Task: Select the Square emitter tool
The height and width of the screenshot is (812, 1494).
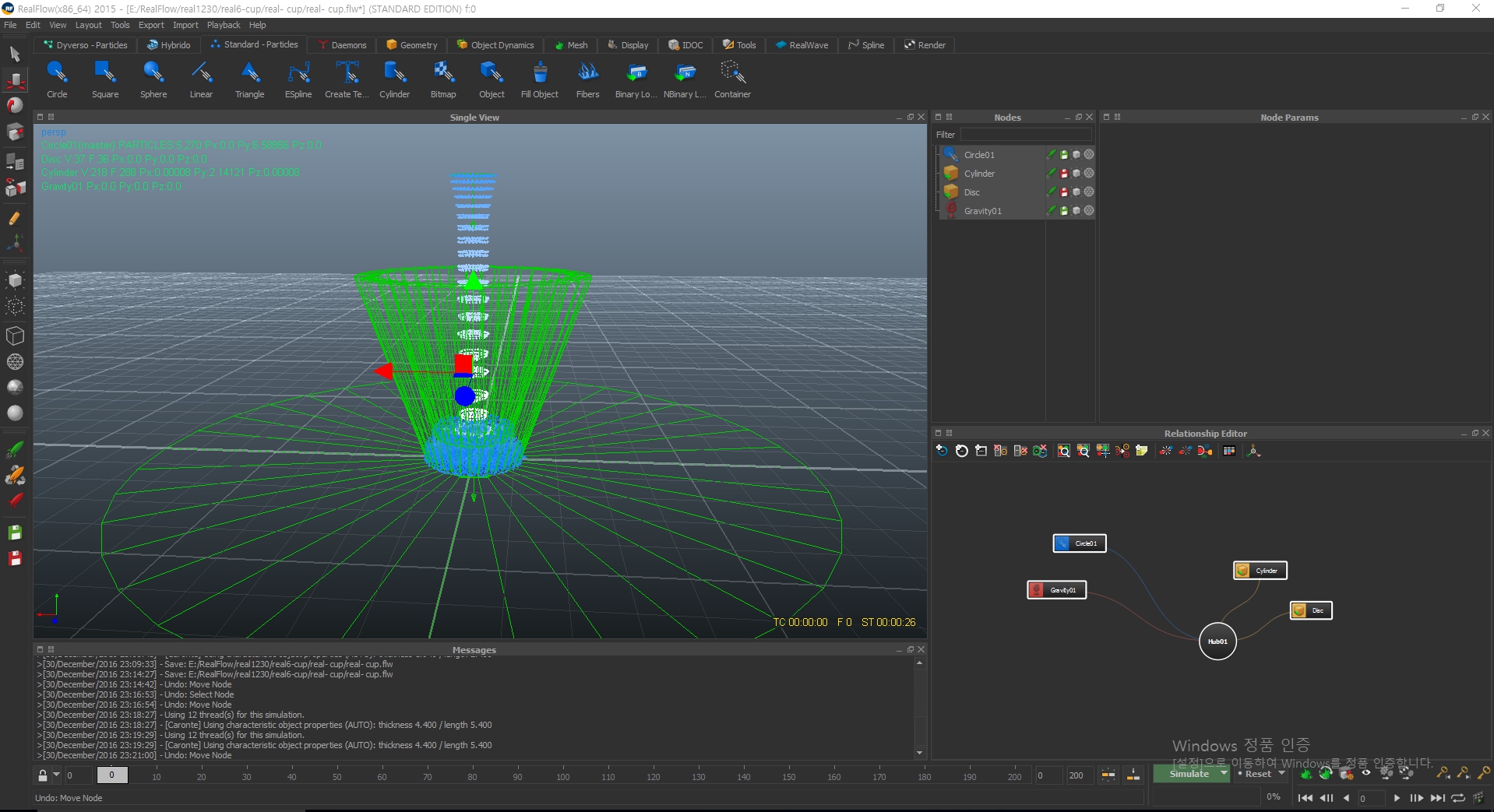Action: pos(105,80)
